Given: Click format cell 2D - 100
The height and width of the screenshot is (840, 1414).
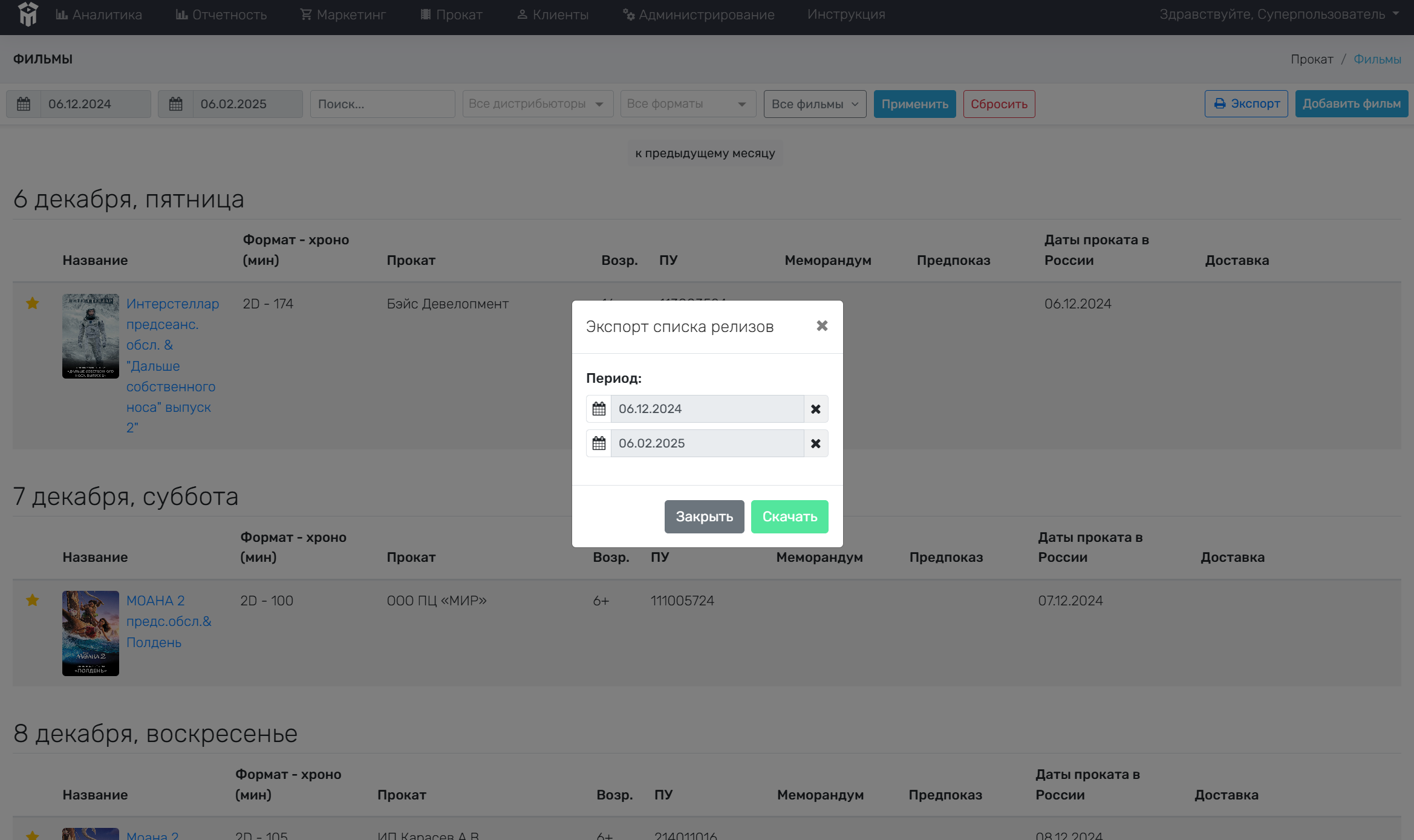Looking at the screenshot, I should coord(267,601).
